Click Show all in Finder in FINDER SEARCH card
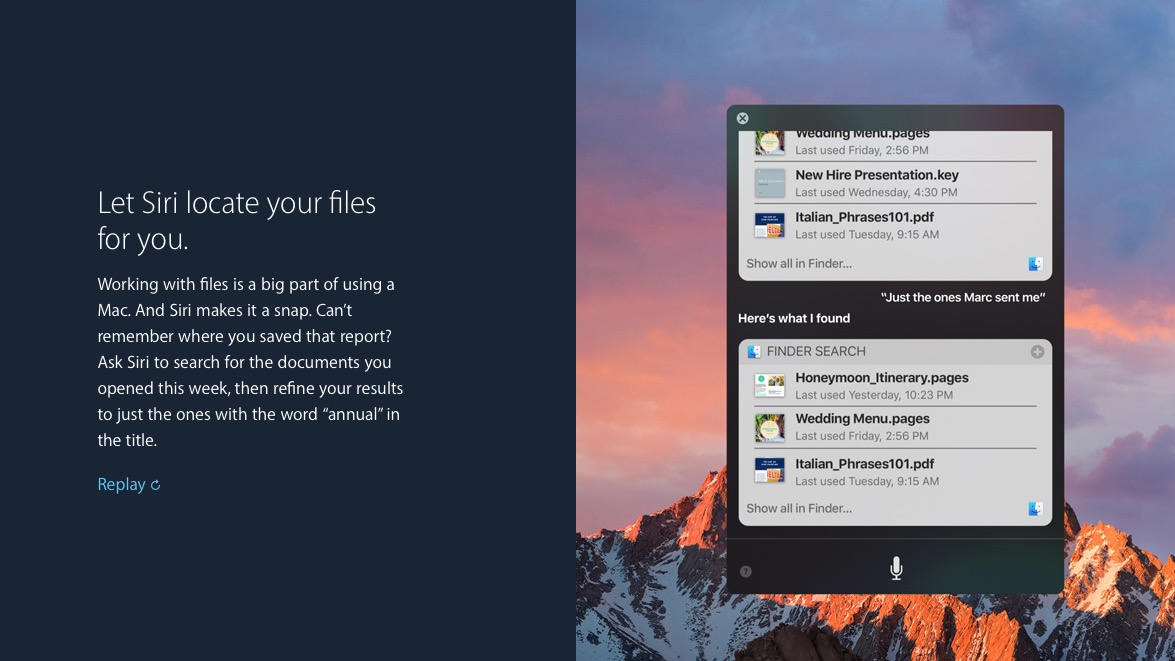The width and height of the screenshot is (1175, 661). click(x=799, y=508)
